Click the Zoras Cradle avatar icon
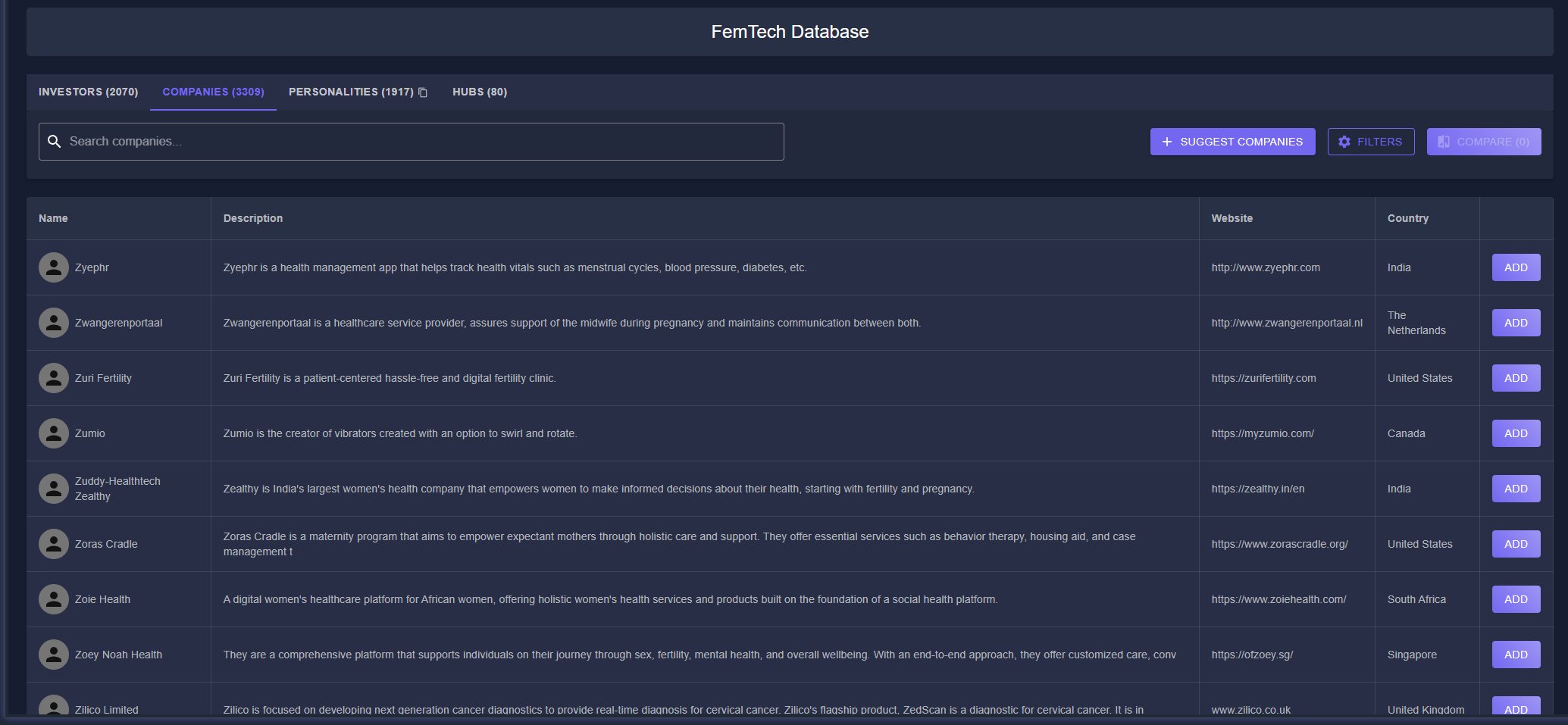Screen dimensions: 1568x725 click(x=54, y=544)
